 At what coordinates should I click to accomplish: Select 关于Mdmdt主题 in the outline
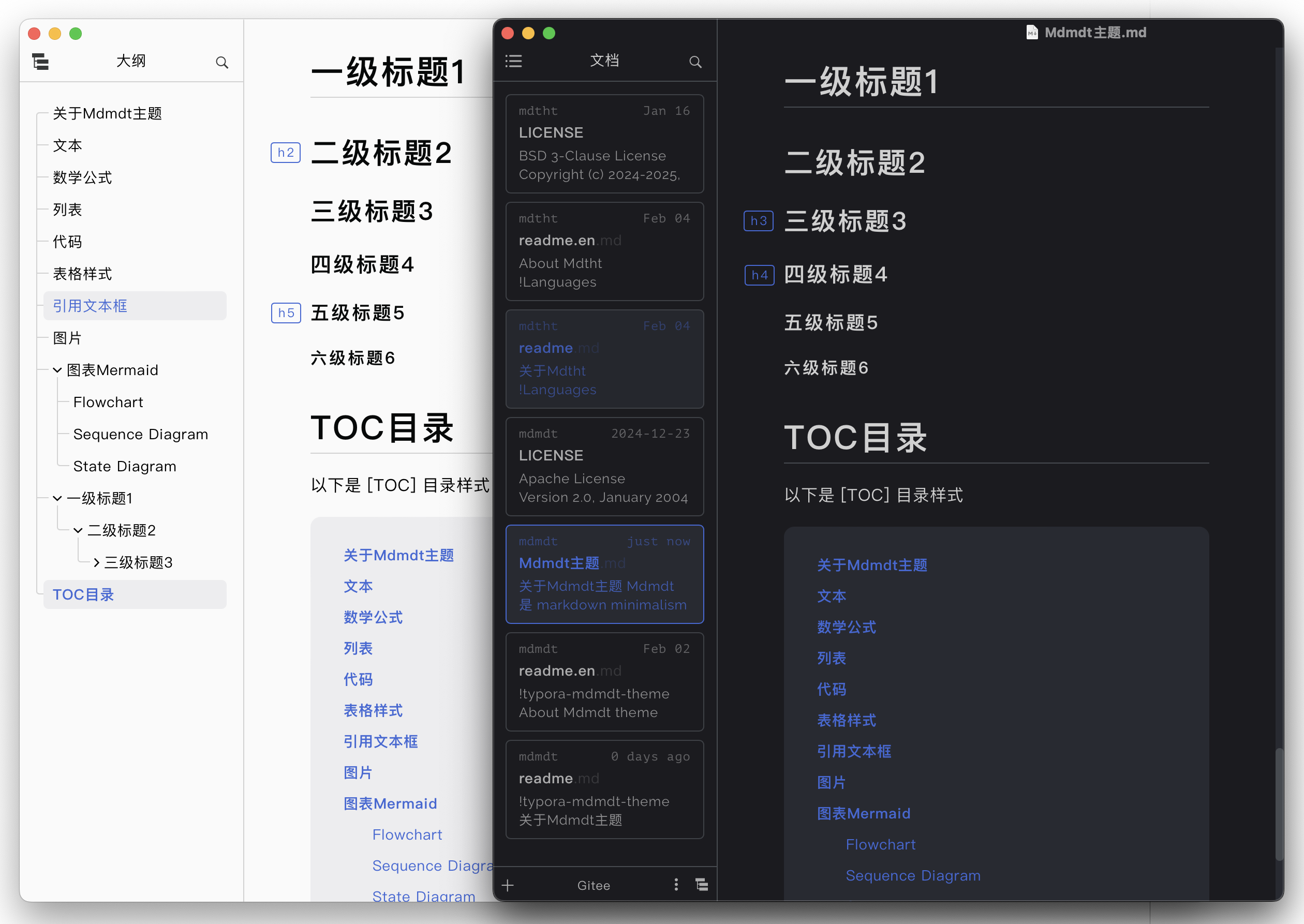(108, 114)
